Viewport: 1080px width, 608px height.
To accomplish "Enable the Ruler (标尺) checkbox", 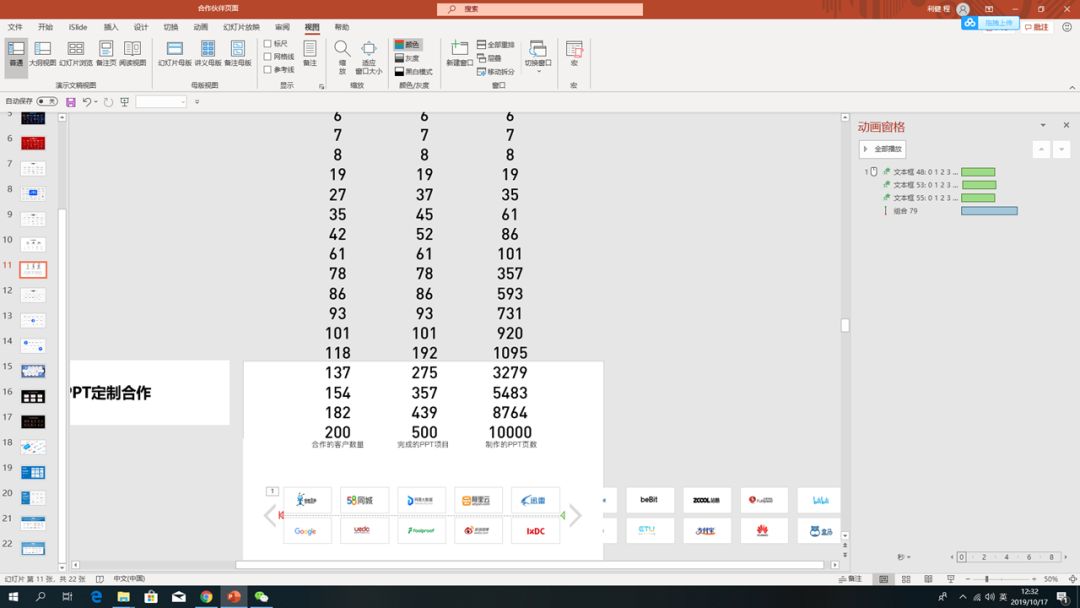I will [x=268, y=44].
